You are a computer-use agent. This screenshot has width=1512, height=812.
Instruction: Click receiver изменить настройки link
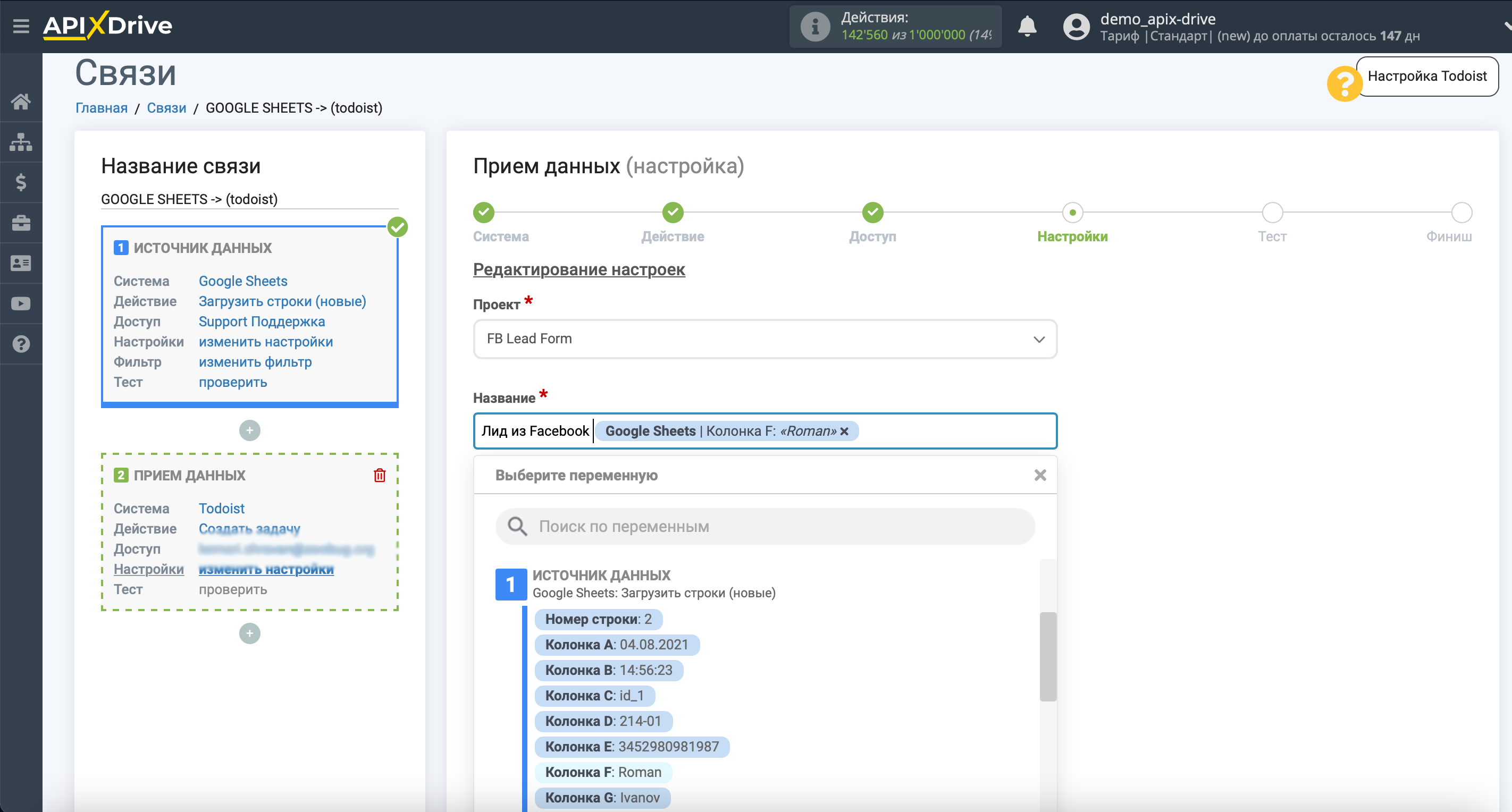(266, 569)
